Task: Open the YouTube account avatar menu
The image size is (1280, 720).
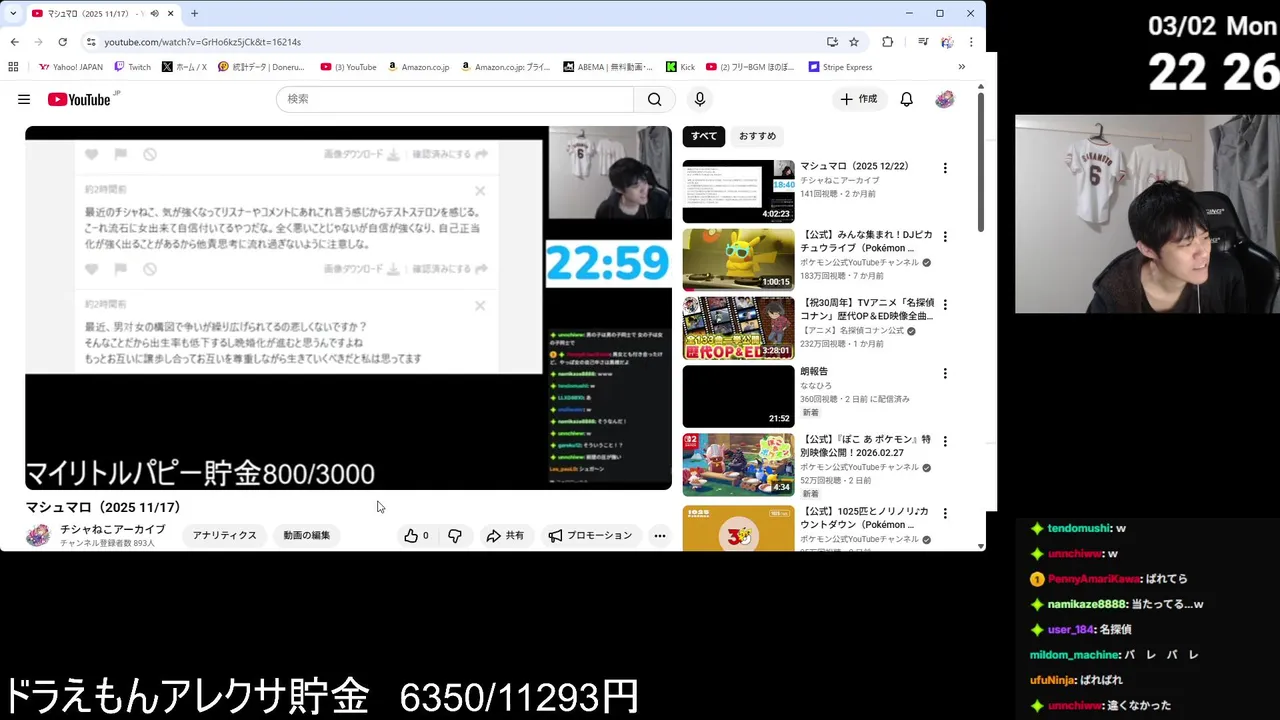Action: (x=944, y=99)
